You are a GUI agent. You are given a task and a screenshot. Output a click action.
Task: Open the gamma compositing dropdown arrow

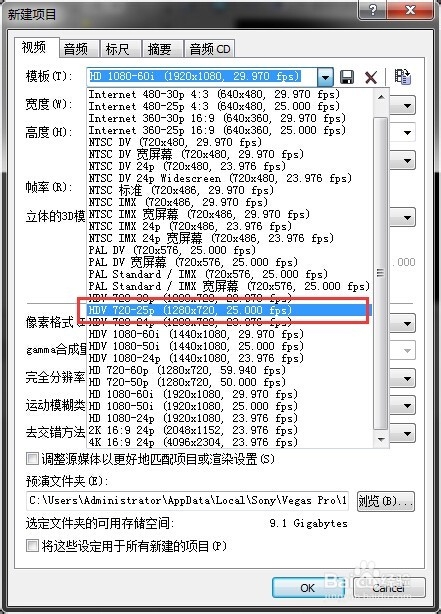pyautogui.click(x=407, y=351)
